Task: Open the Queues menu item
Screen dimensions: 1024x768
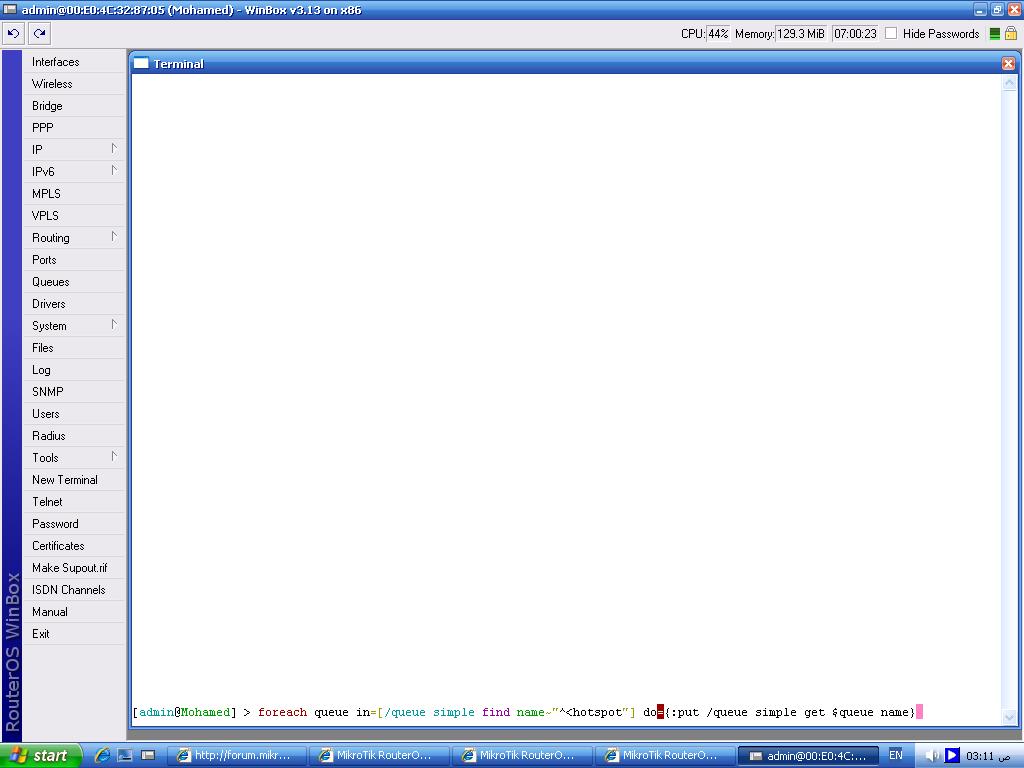Action: coord(74,282)
